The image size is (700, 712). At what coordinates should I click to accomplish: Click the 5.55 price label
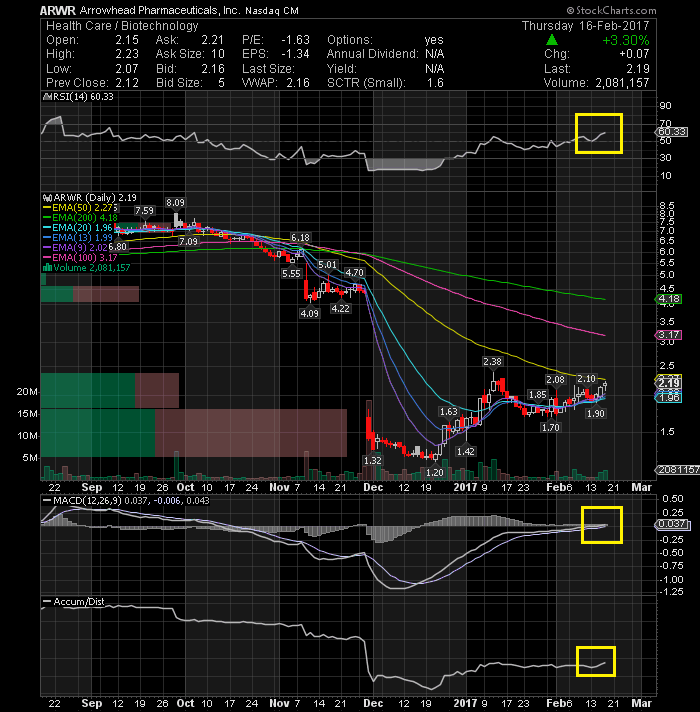(291, 273)
